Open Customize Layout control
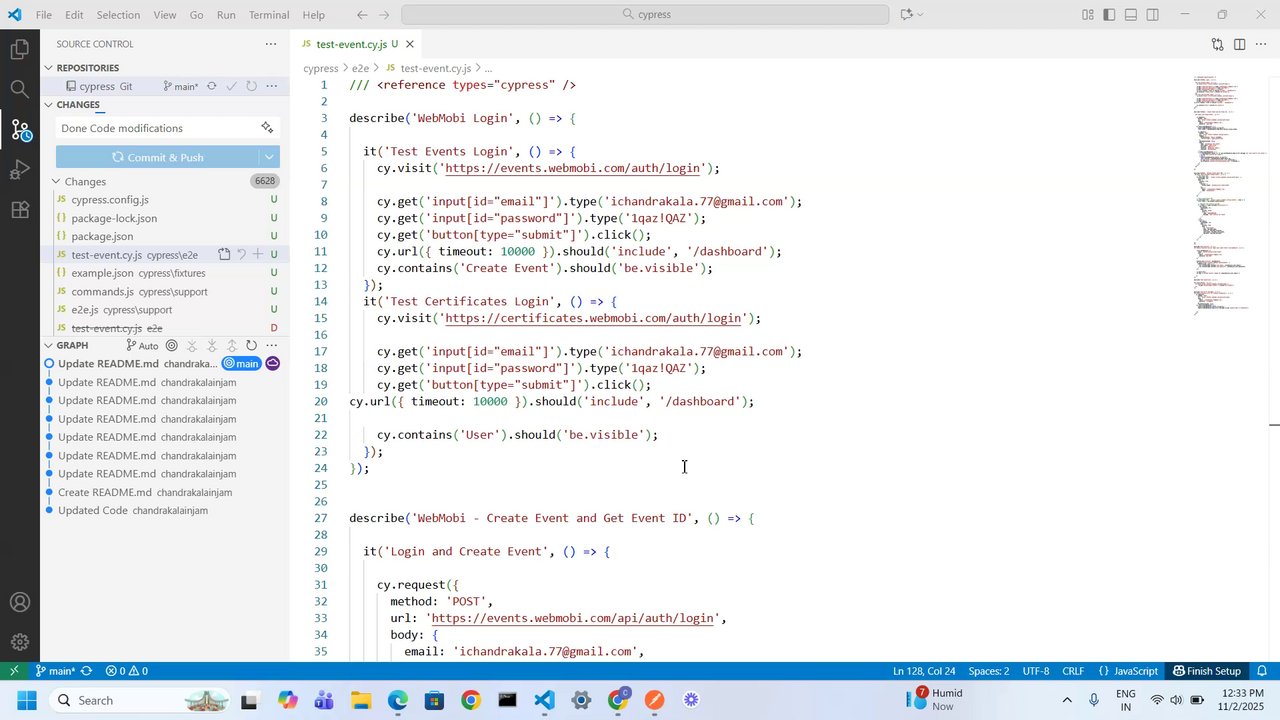The width and height of the screenshot is (1280, 720). (x=1087, y=15)
